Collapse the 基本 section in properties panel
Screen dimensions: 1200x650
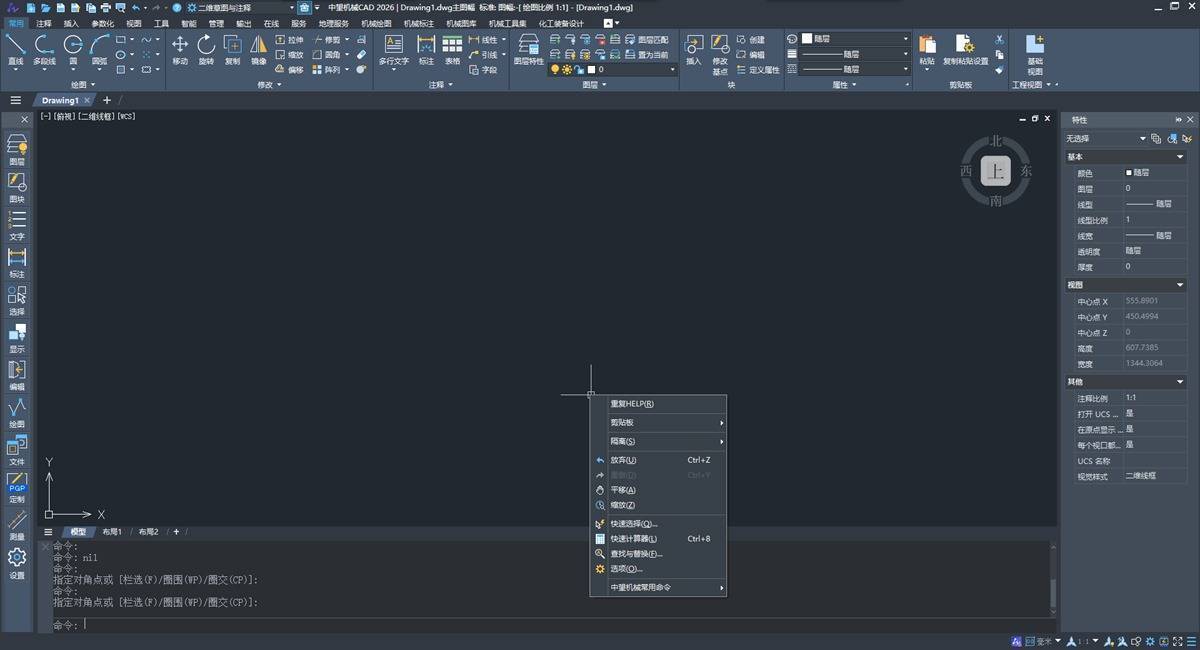[x=1180, y=157]
